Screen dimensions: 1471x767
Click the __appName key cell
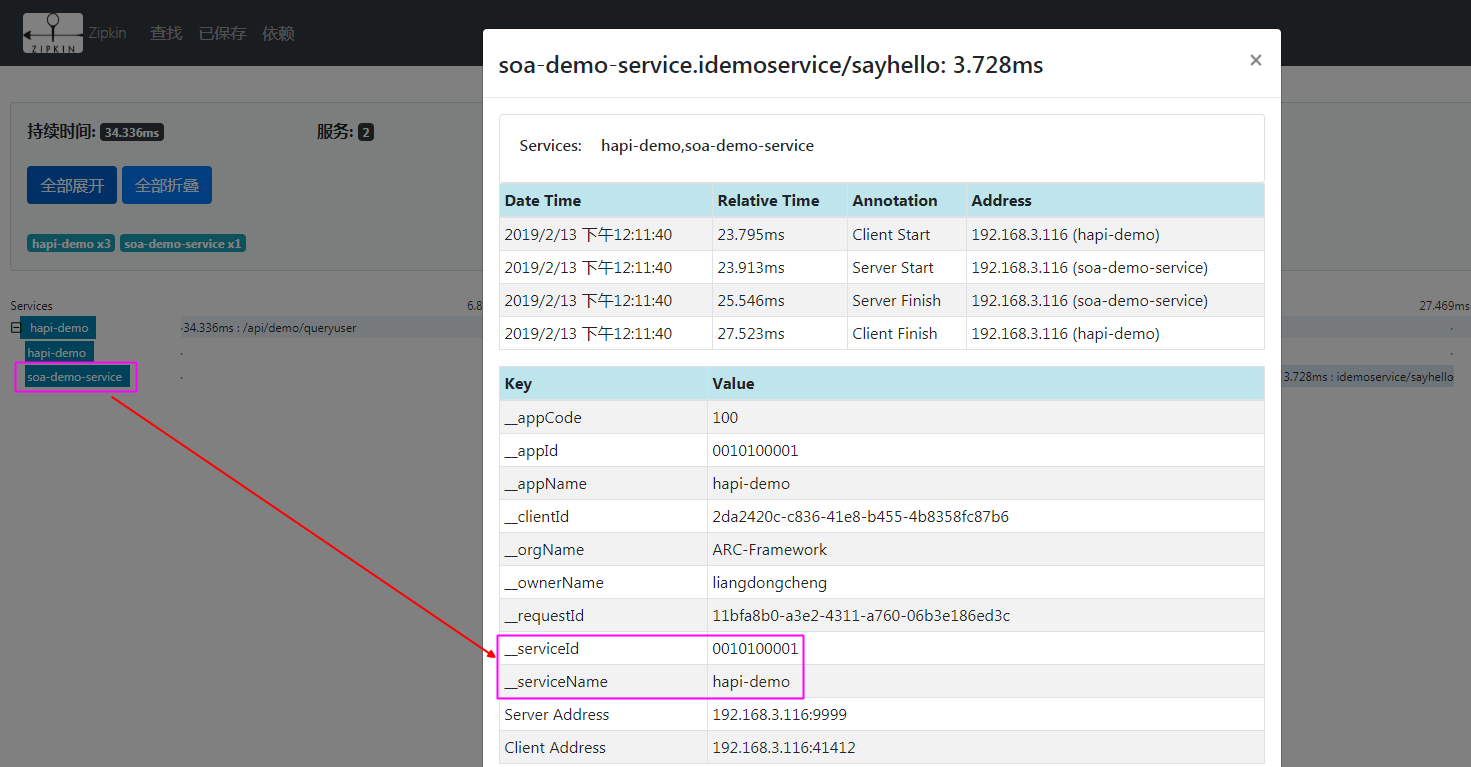(603, 483)
